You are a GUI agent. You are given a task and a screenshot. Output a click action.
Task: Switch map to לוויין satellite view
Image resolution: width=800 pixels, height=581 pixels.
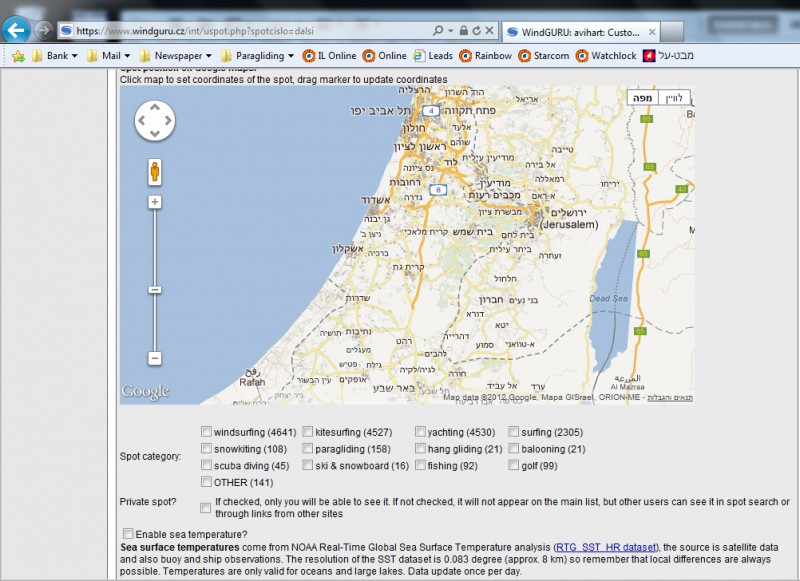[674, 97]
